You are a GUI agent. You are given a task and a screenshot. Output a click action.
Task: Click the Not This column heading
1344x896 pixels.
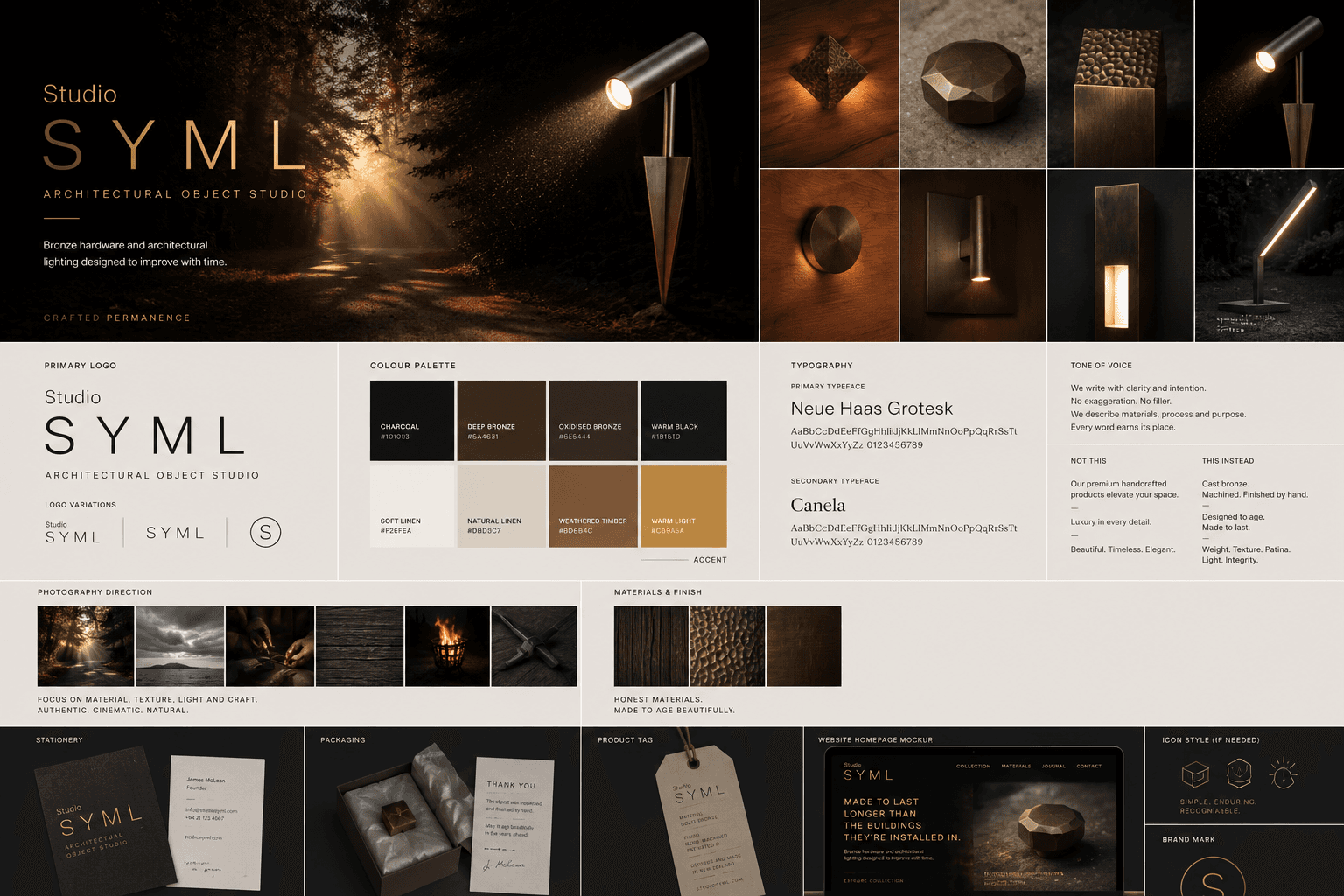coord(1088,461)
